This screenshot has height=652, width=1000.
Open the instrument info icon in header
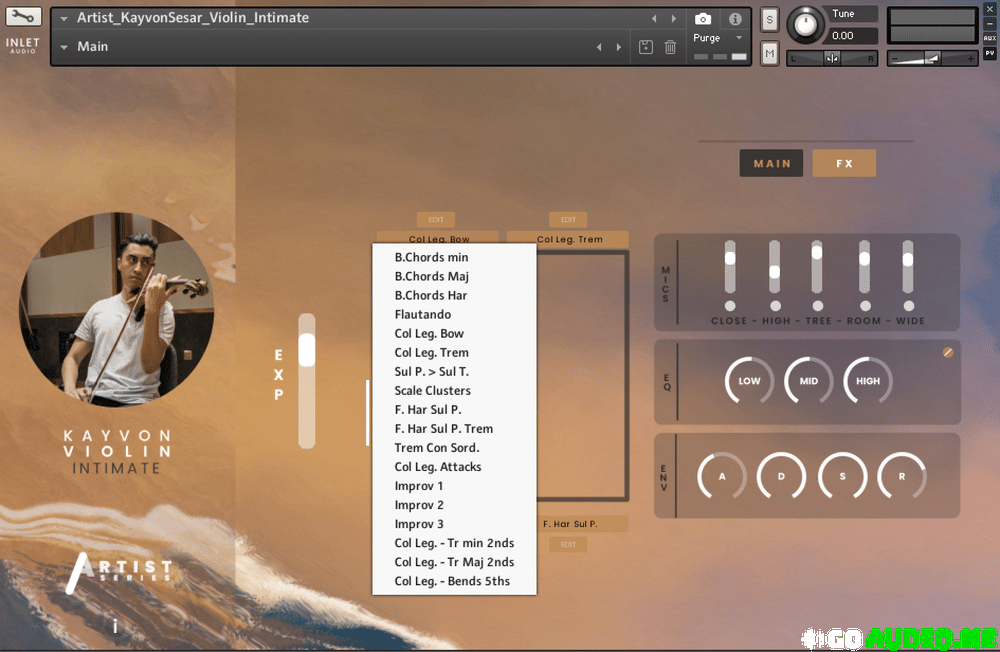pyautogui.click(x=735, y=19)
